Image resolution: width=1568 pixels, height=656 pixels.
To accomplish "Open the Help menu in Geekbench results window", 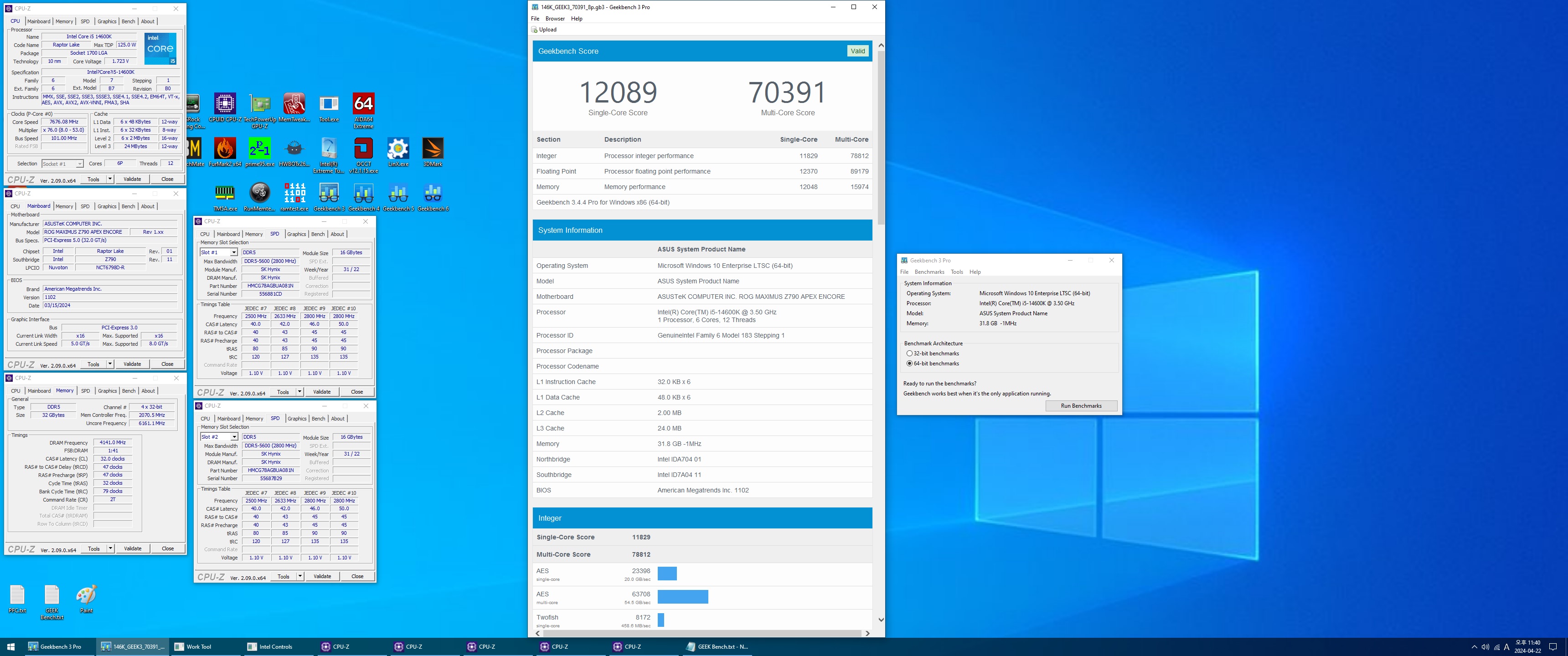I will pos(577,18).
